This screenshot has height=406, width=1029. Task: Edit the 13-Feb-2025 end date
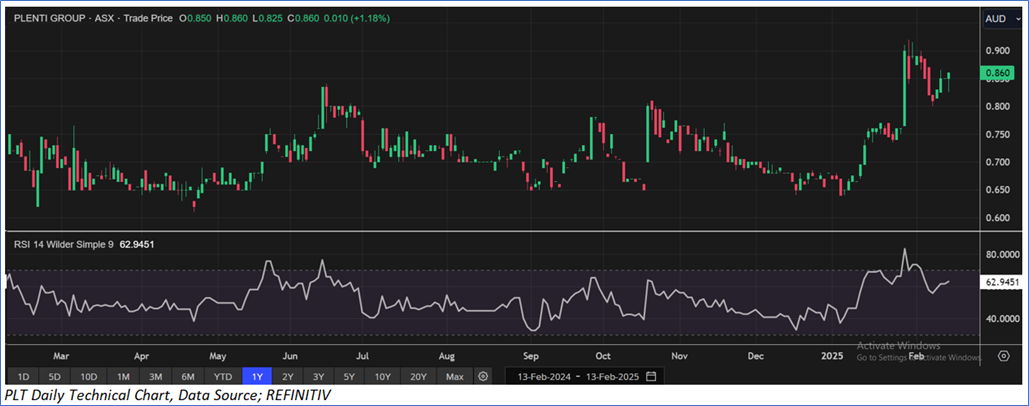coord(612,377)
